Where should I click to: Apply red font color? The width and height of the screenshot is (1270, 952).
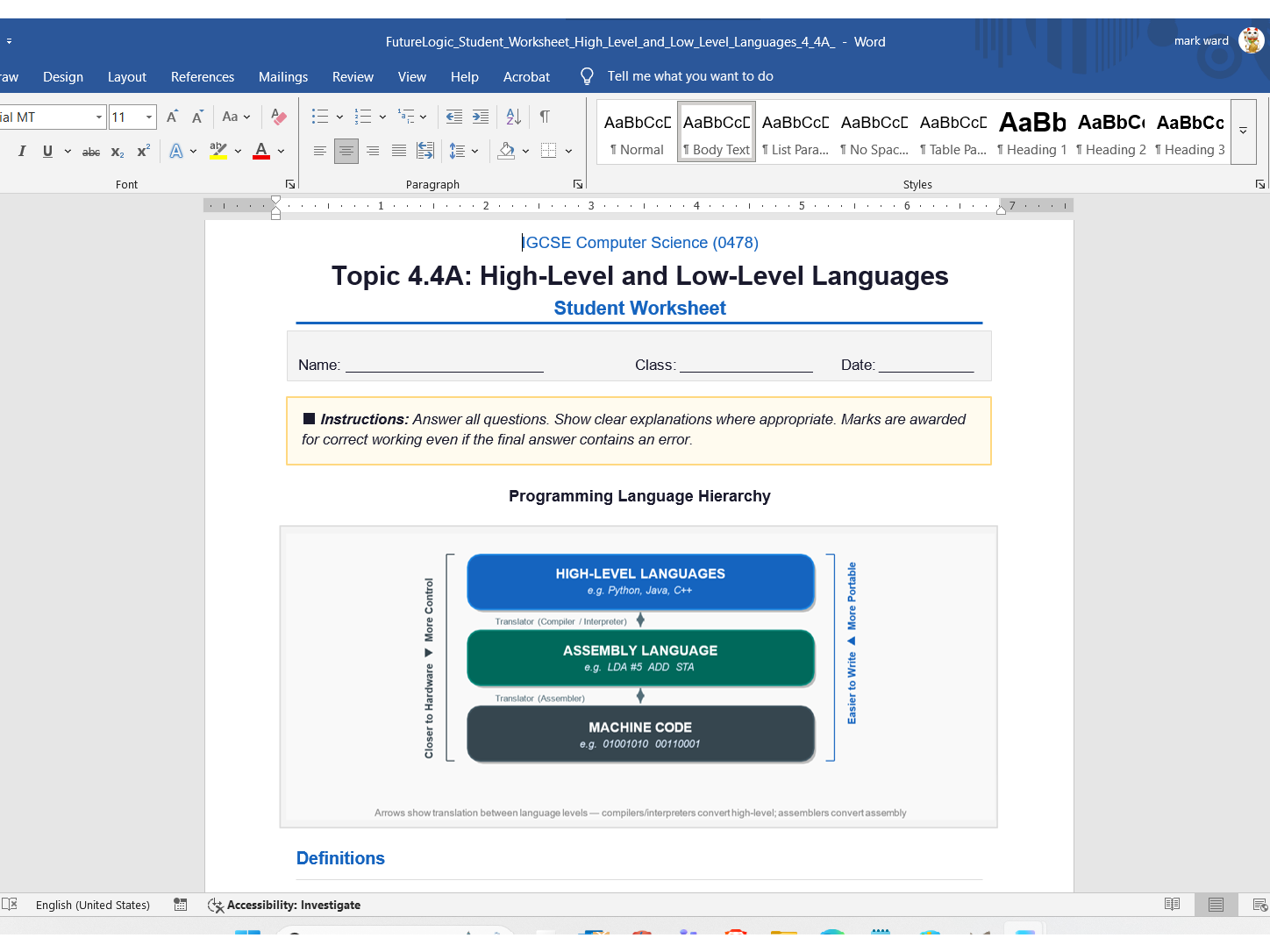click(x=261, y=151)
